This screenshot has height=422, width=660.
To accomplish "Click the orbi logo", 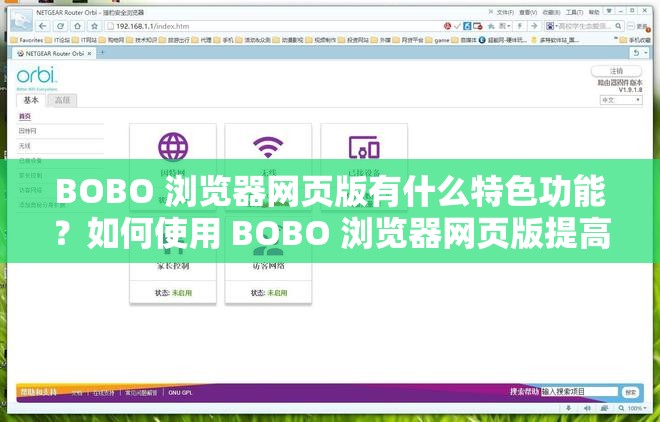I will [36, 77].
